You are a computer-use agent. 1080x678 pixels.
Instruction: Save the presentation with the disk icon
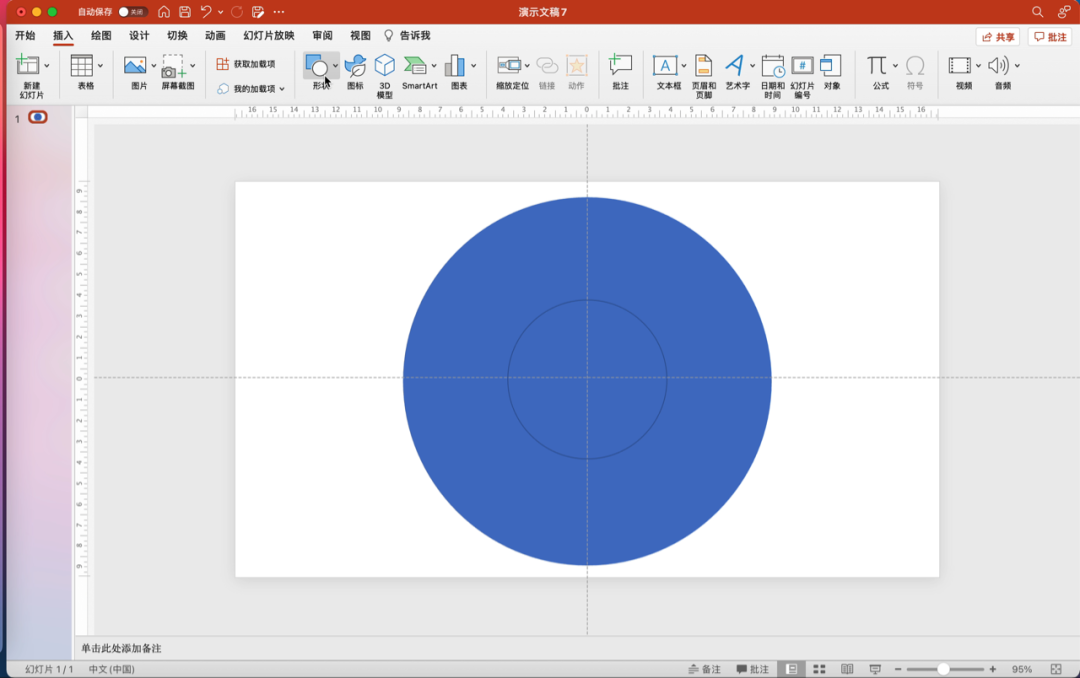click(x=185, y=12)
